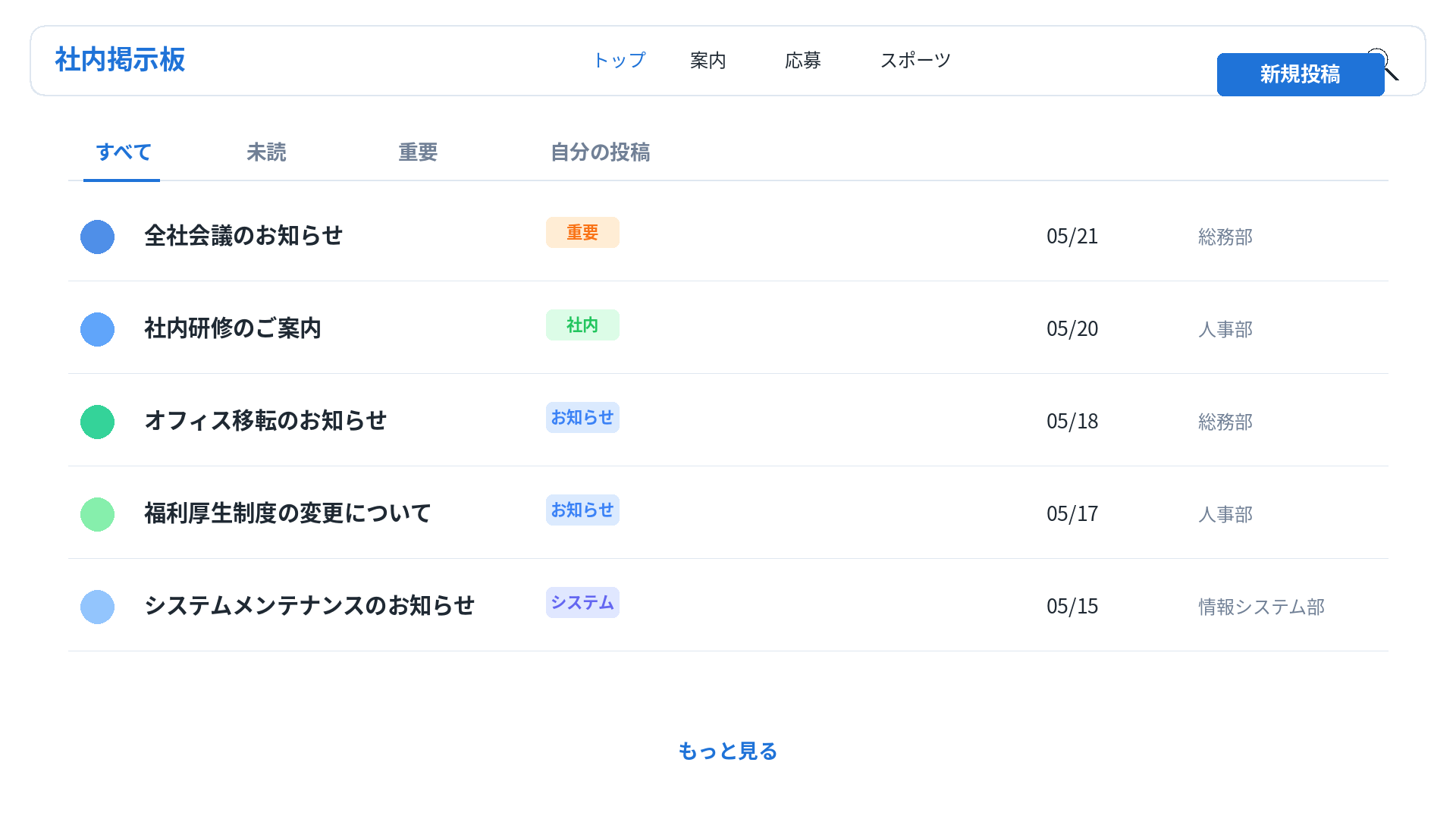Image resolution: width=1456 pixels, height=819 pixels.
Task: Click the お知らせ tag on 福利厚生制度 row
Action: [582, 510]
